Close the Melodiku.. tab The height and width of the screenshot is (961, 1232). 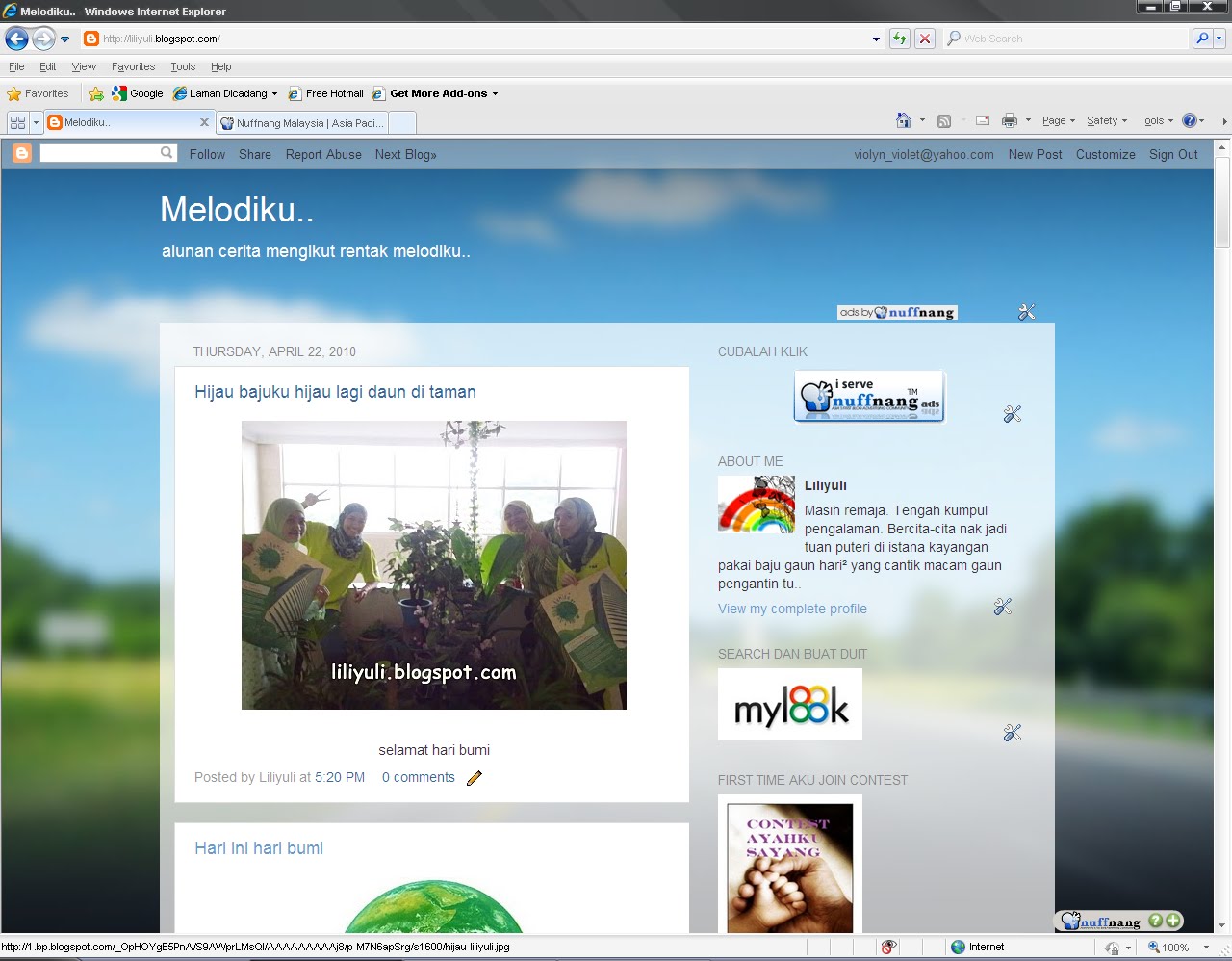click(x=204, y=122)
